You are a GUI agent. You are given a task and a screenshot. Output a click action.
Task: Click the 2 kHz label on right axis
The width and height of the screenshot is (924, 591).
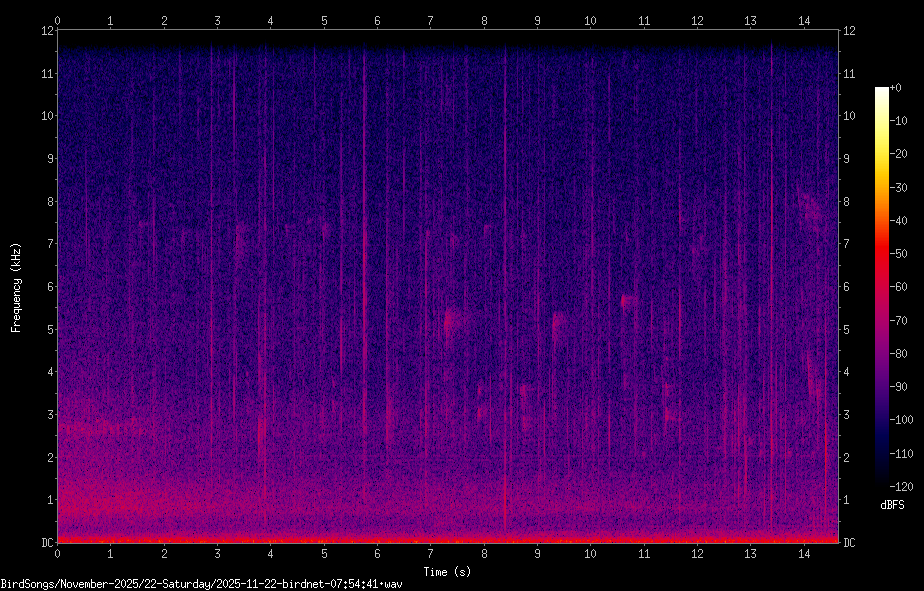click(x=849, y=458)
